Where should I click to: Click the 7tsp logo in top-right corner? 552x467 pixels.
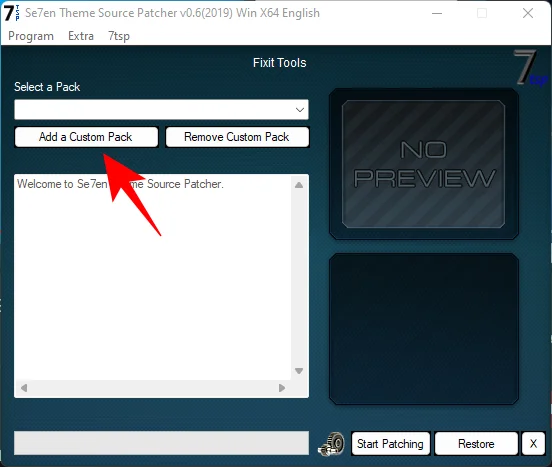(x=530, y=68)
